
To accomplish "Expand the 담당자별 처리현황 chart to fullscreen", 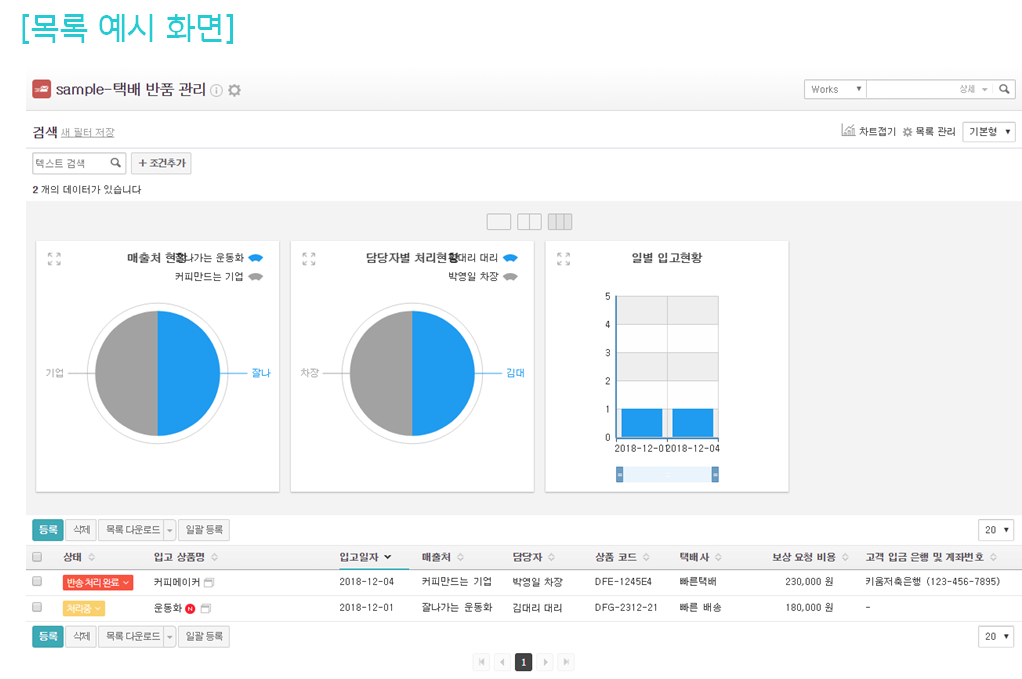I will [309, 259].
